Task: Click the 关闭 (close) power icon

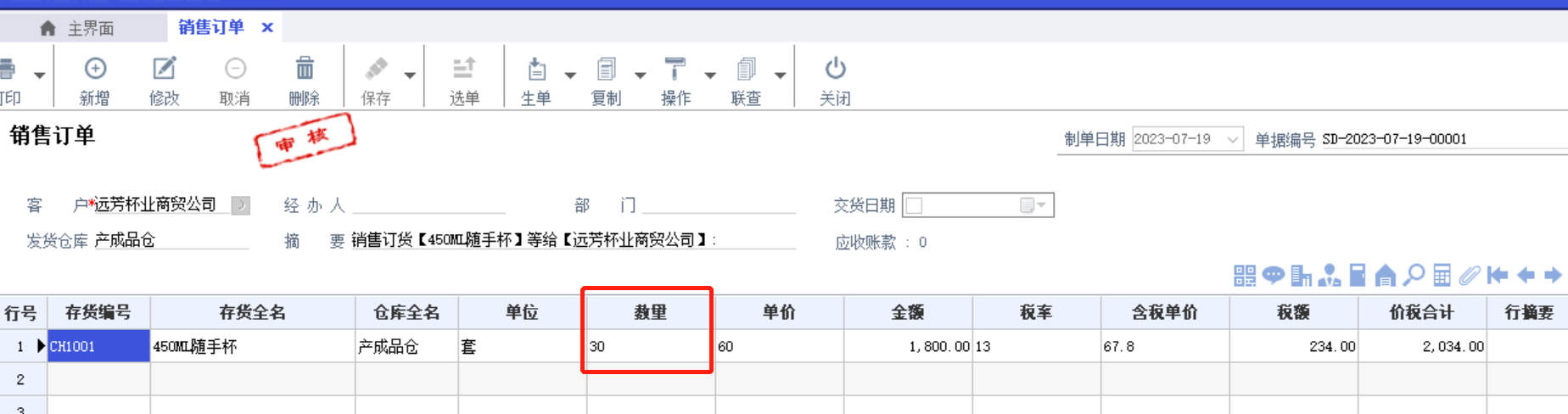Action: click(835, 68)
